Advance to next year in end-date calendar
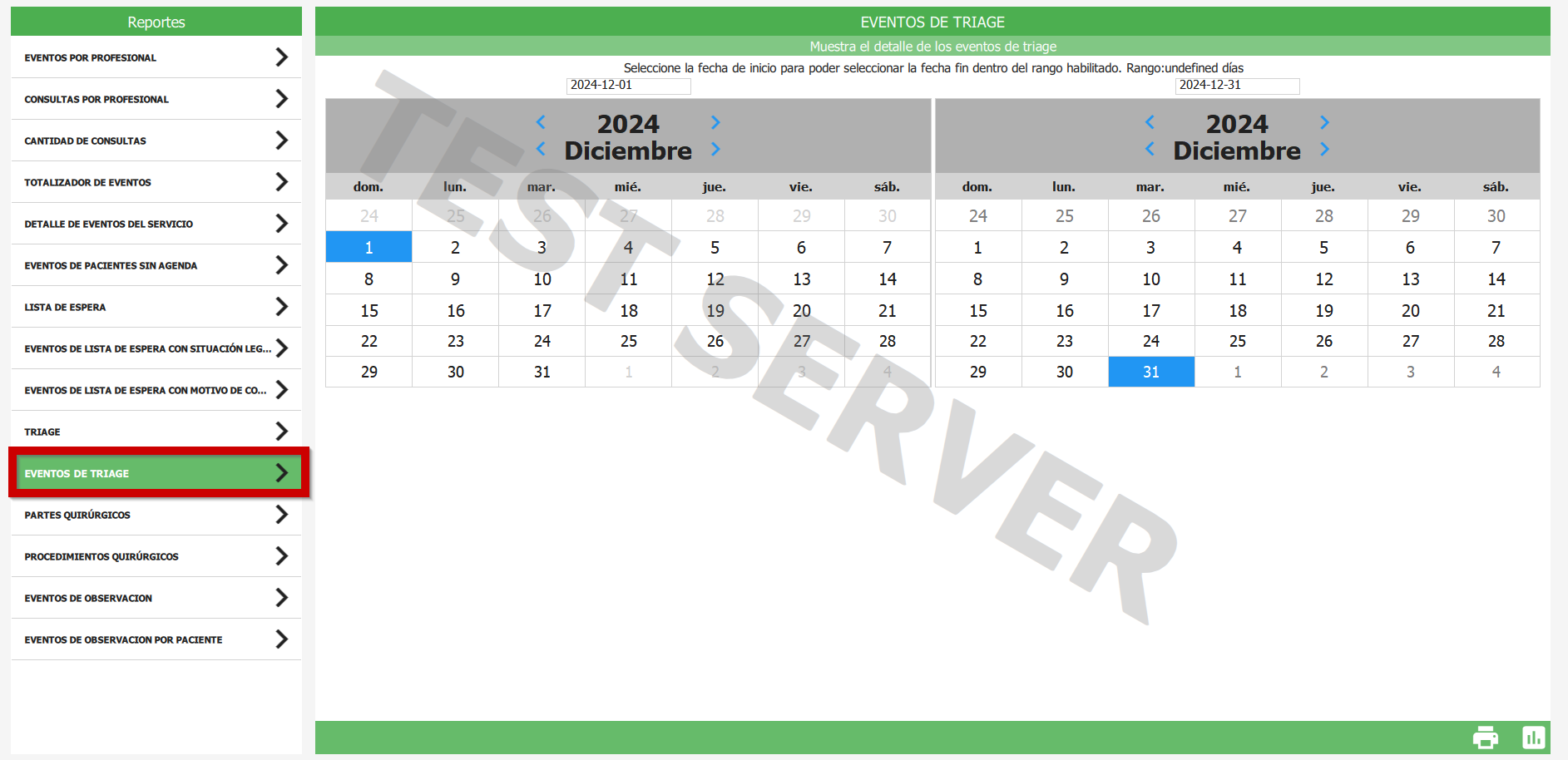 coord(1324,122)
